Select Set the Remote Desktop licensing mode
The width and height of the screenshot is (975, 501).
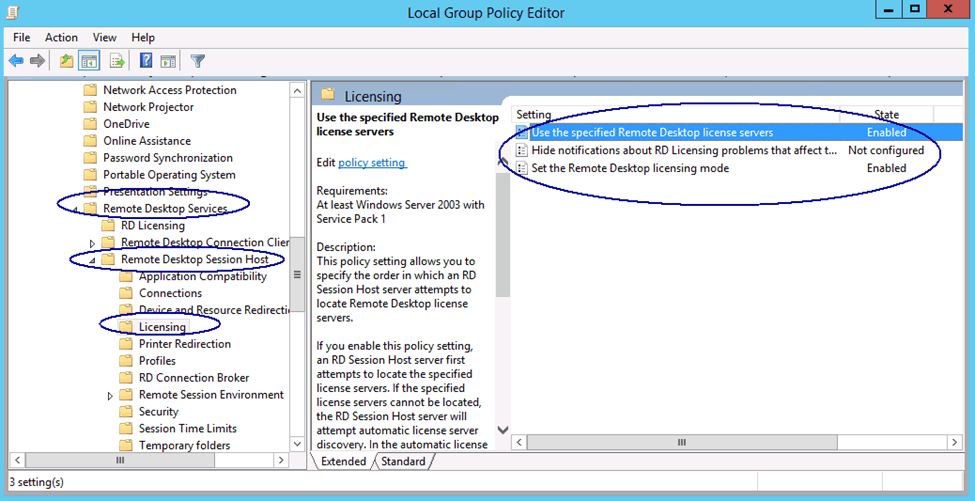630,168
